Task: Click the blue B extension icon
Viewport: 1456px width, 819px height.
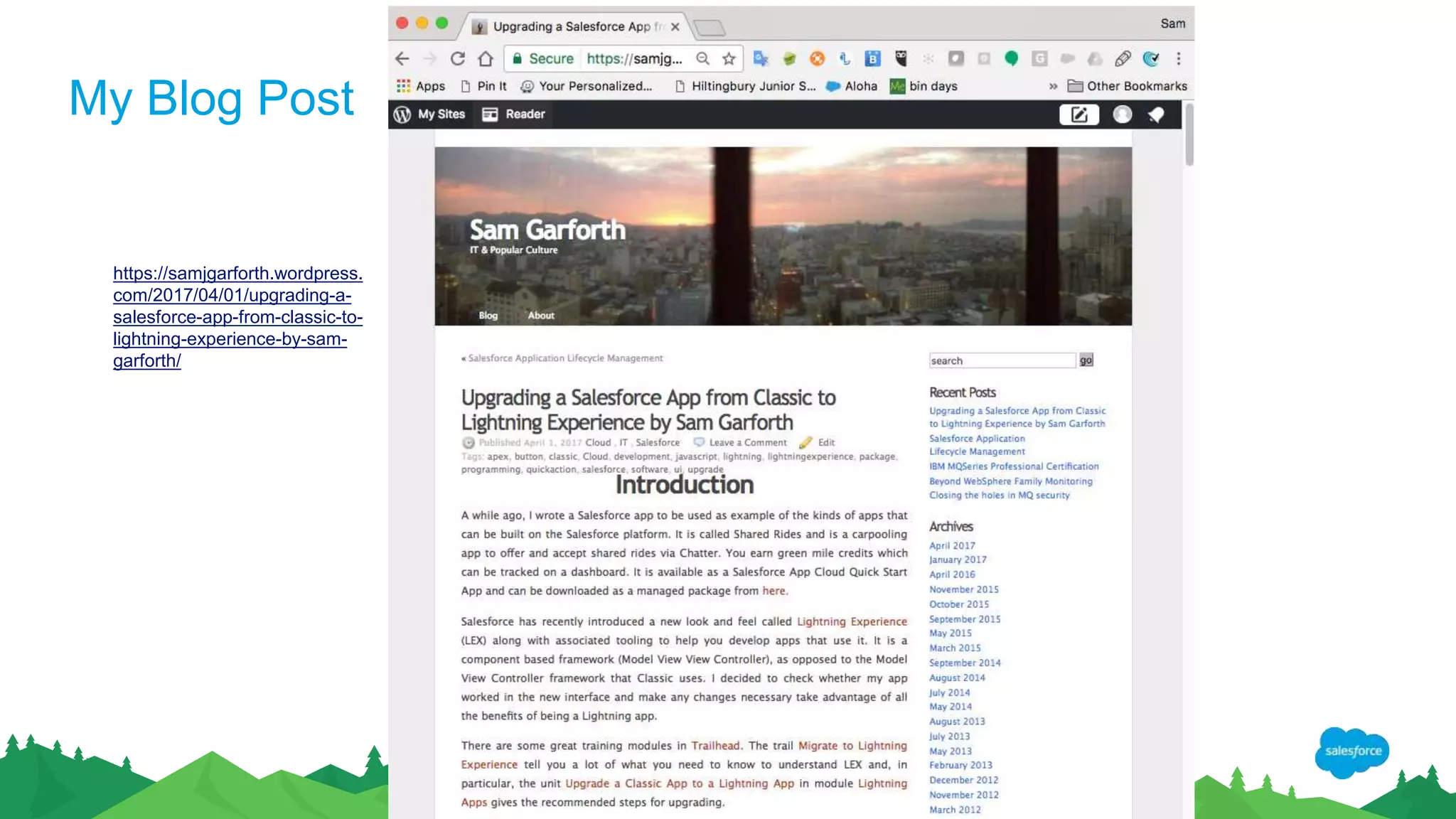Action: coord(872,59)
